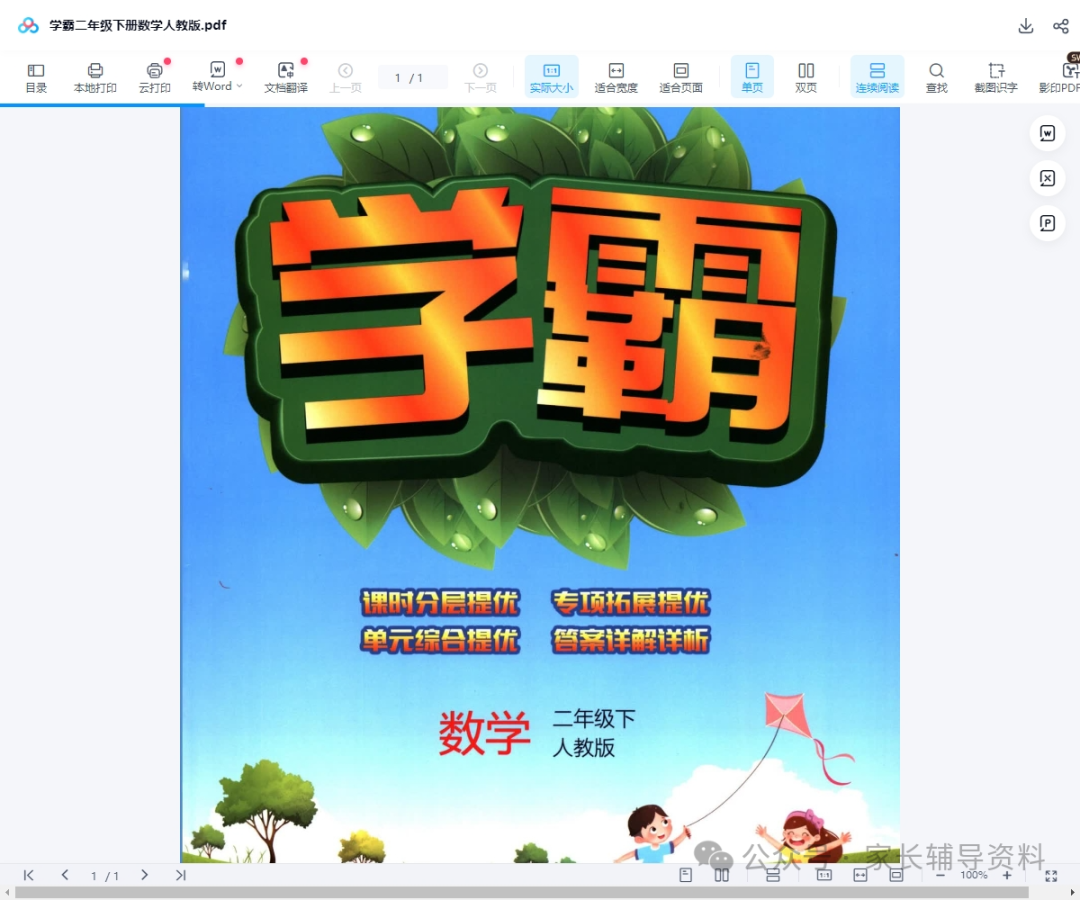Click the 云打印 cloud print button
Image resolution: width=1080 pixels, height=900 pixels.
coord(154,78)
